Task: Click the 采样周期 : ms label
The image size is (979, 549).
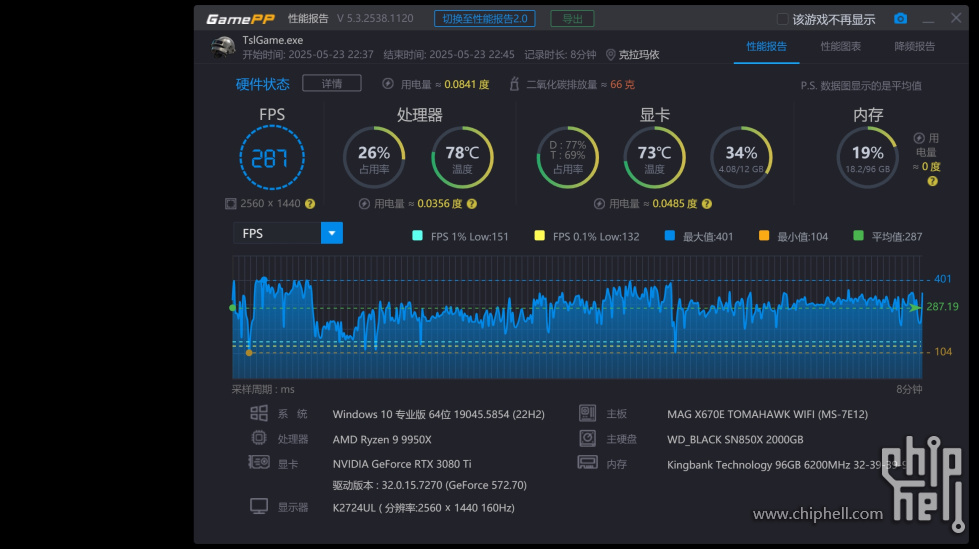Action: click(263, 389)
